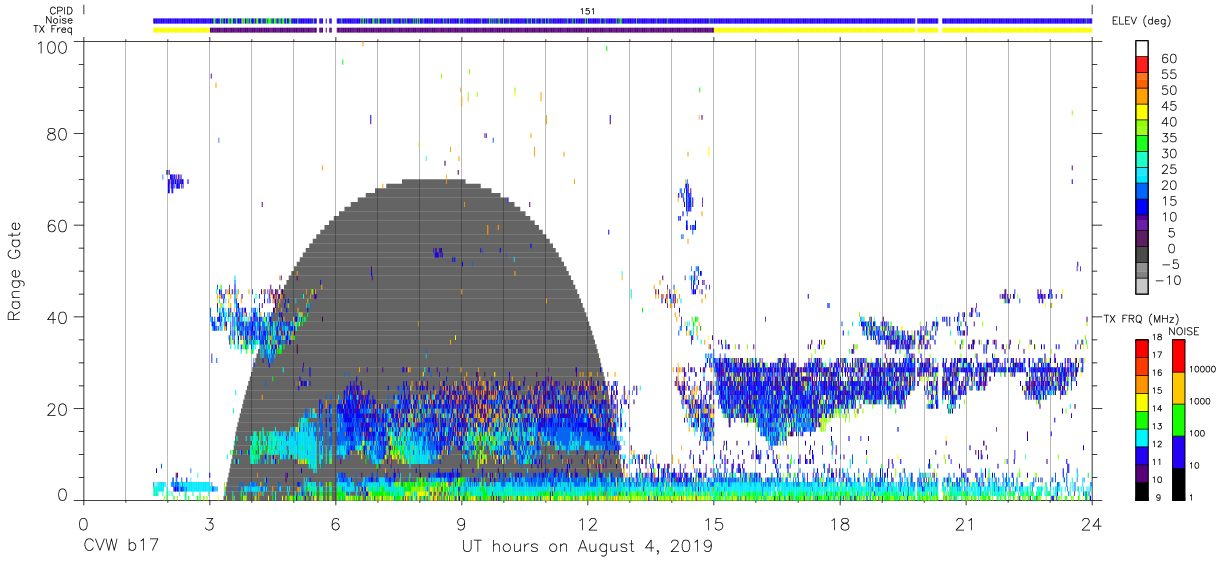
Task: Click the white top segment of ELEV colorbar
Action: (1141, 48)
